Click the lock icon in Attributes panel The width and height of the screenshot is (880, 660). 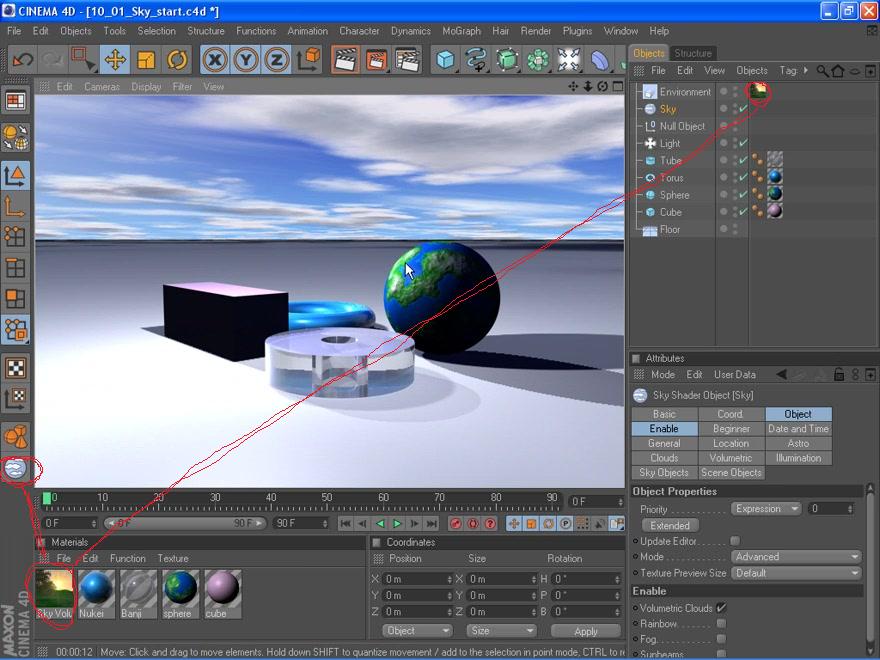839,374
